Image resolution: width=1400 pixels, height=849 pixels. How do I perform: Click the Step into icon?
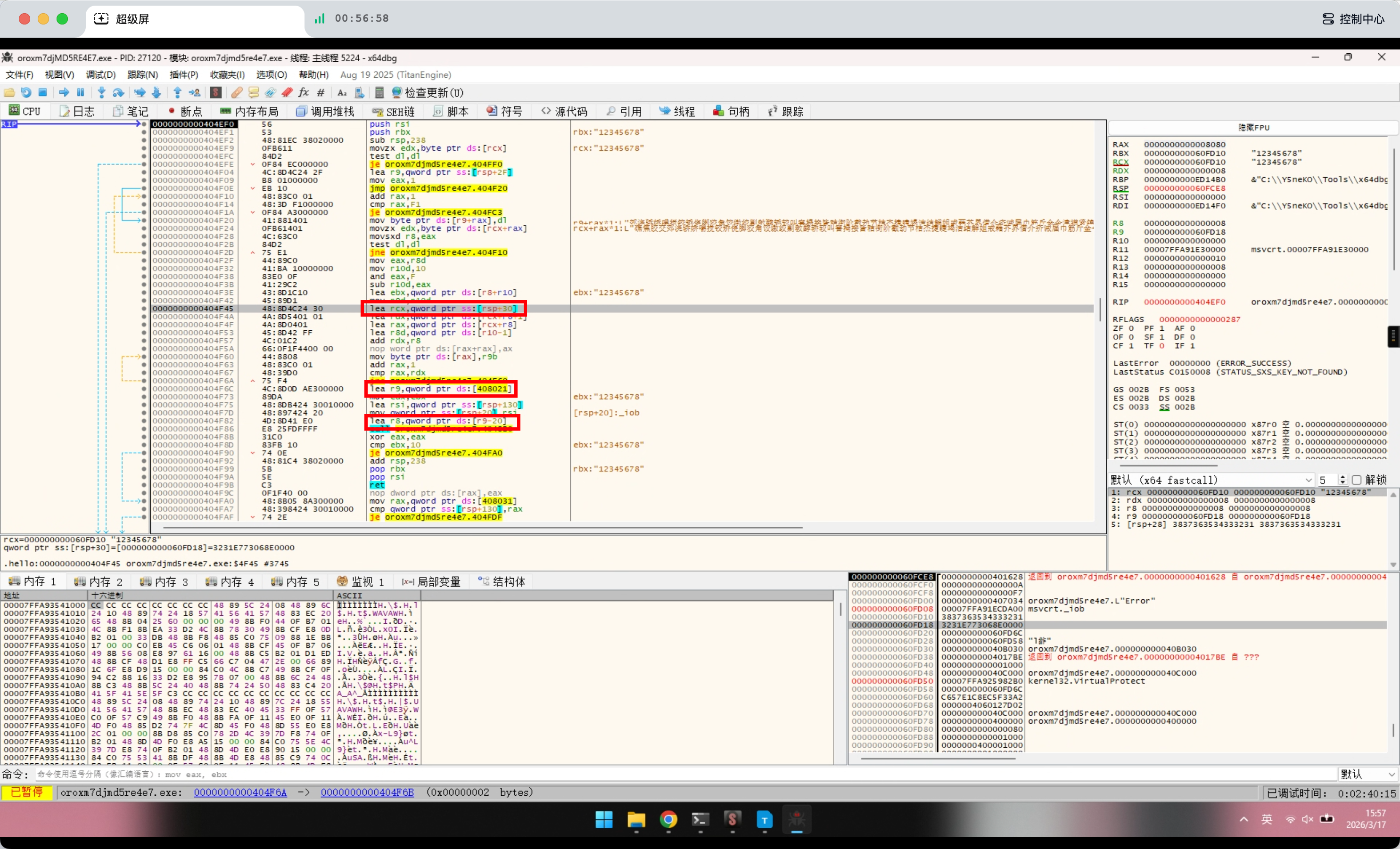point(102,92)
